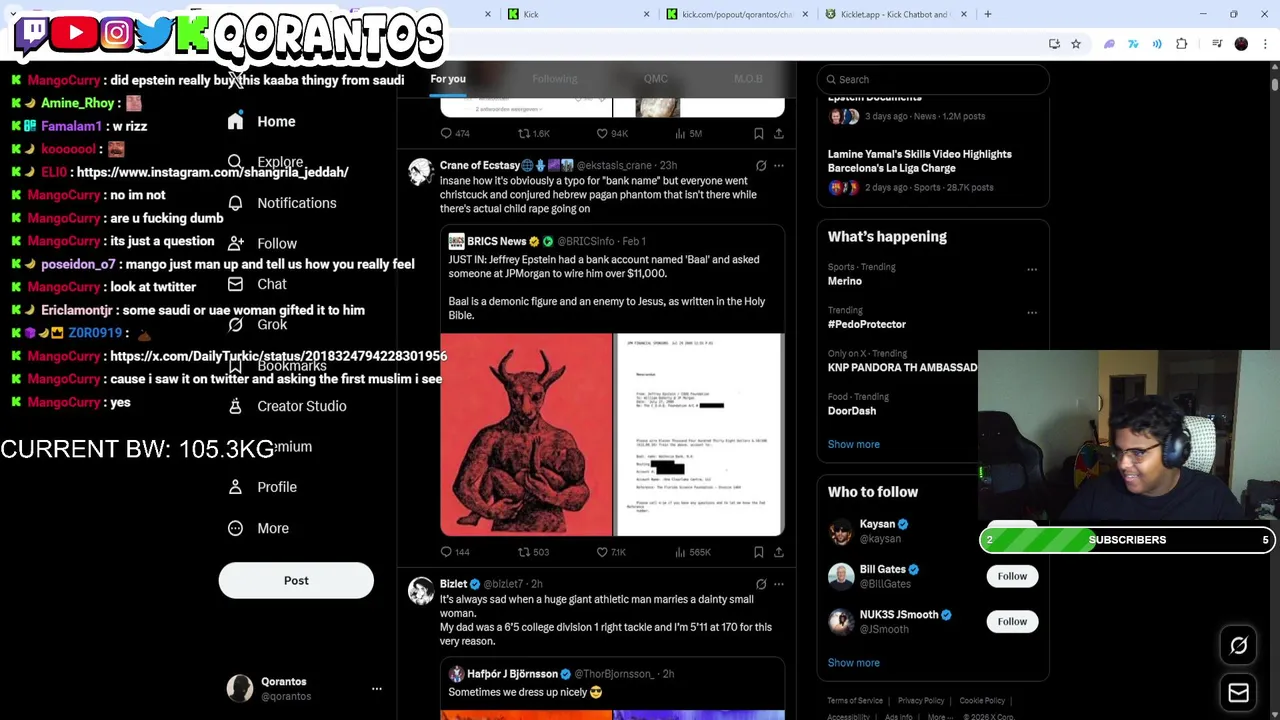Open the floating Grok button
Viewport: 1280px width, 720px height.
pyautogui.click(x=1238, y=646)
